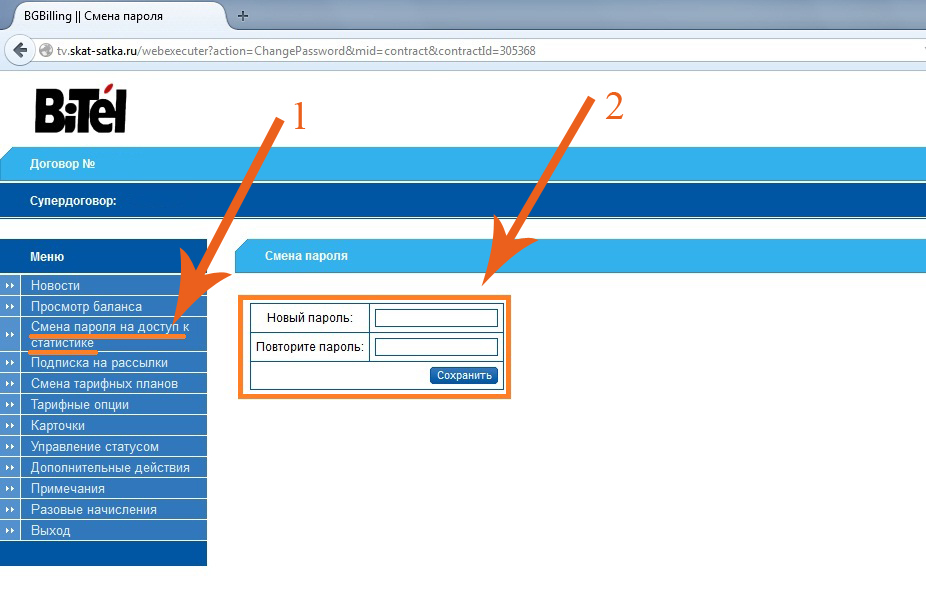The height and width of the screenshot is (590, 926).
Task: Click arrow icon beside Просмотр баланса
Action: click(9, 307)
